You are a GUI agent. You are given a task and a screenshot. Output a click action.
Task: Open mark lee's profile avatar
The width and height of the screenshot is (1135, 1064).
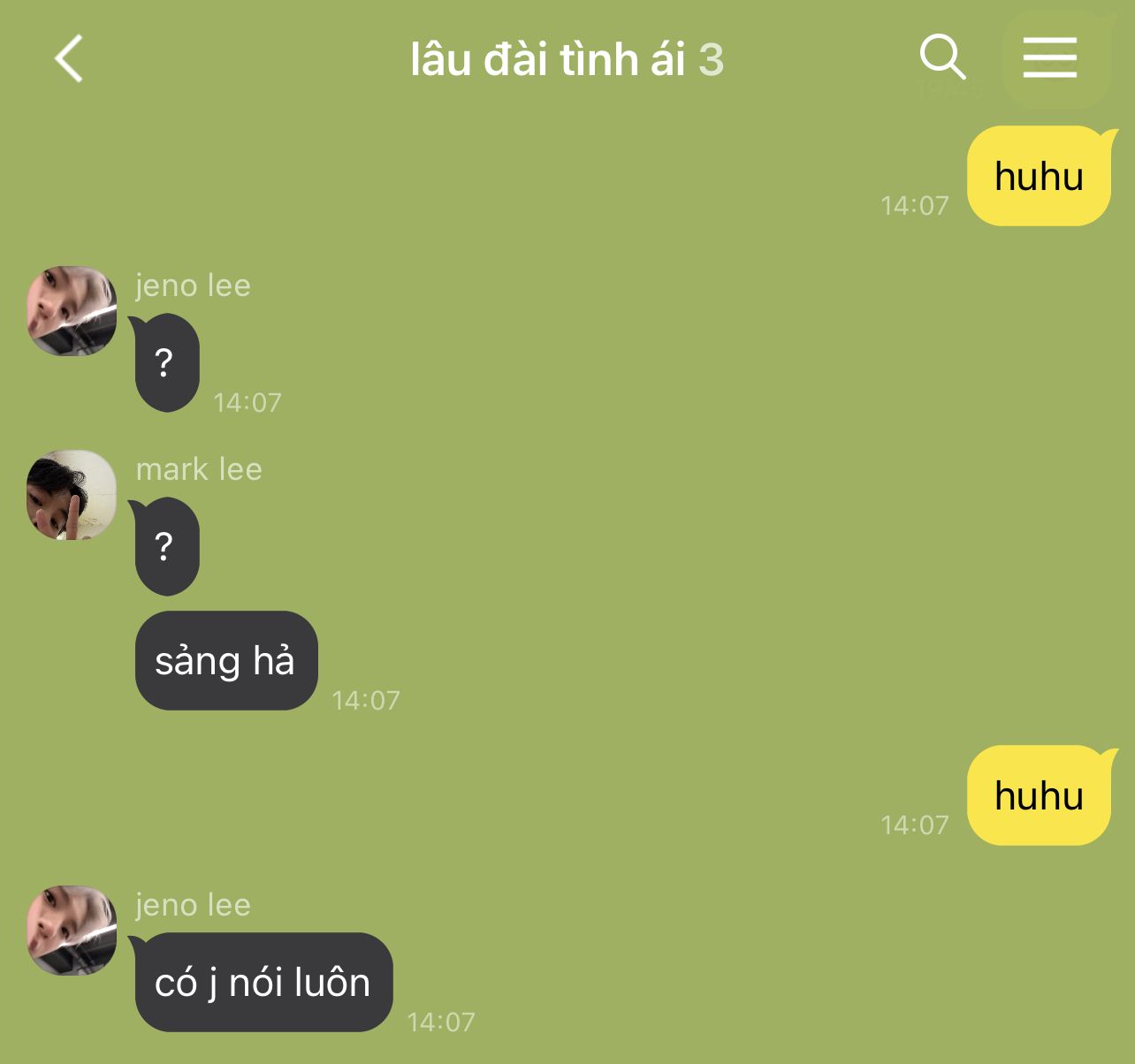[x=72, y=495]
